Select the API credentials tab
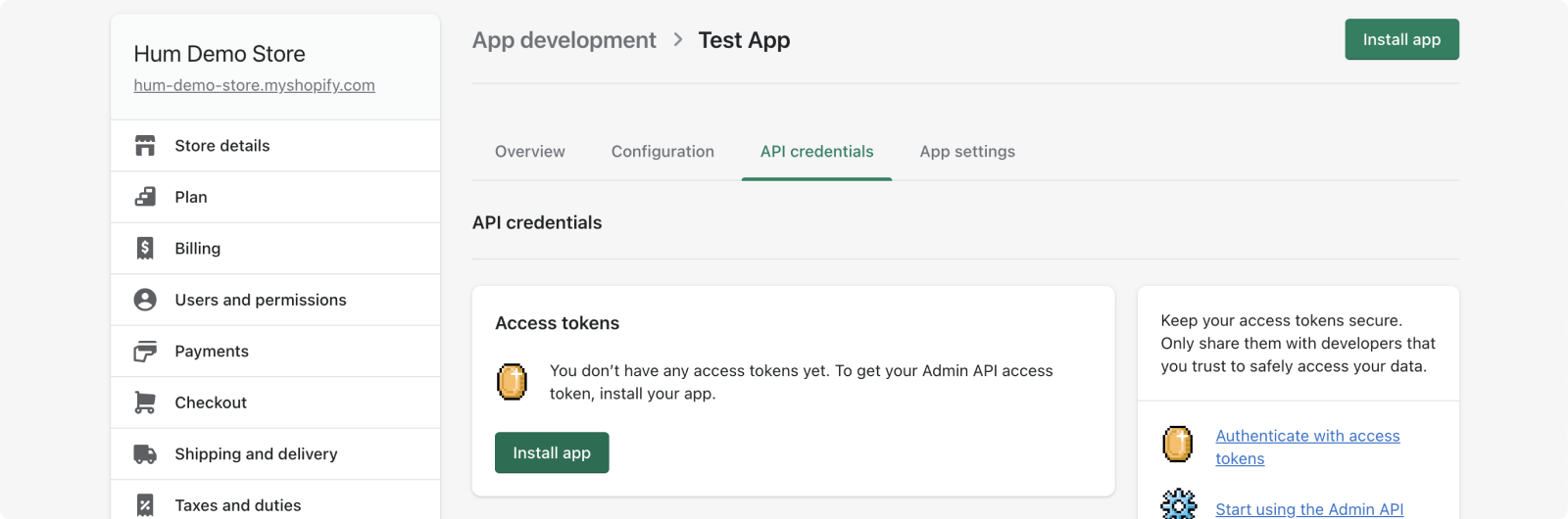 coord(816,152)
